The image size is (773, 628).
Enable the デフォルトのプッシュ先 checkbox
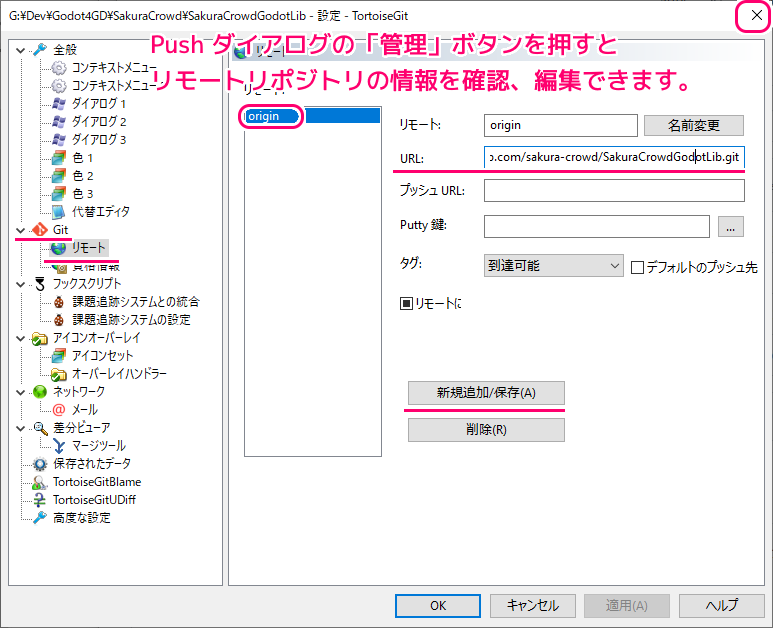(638, 267)
